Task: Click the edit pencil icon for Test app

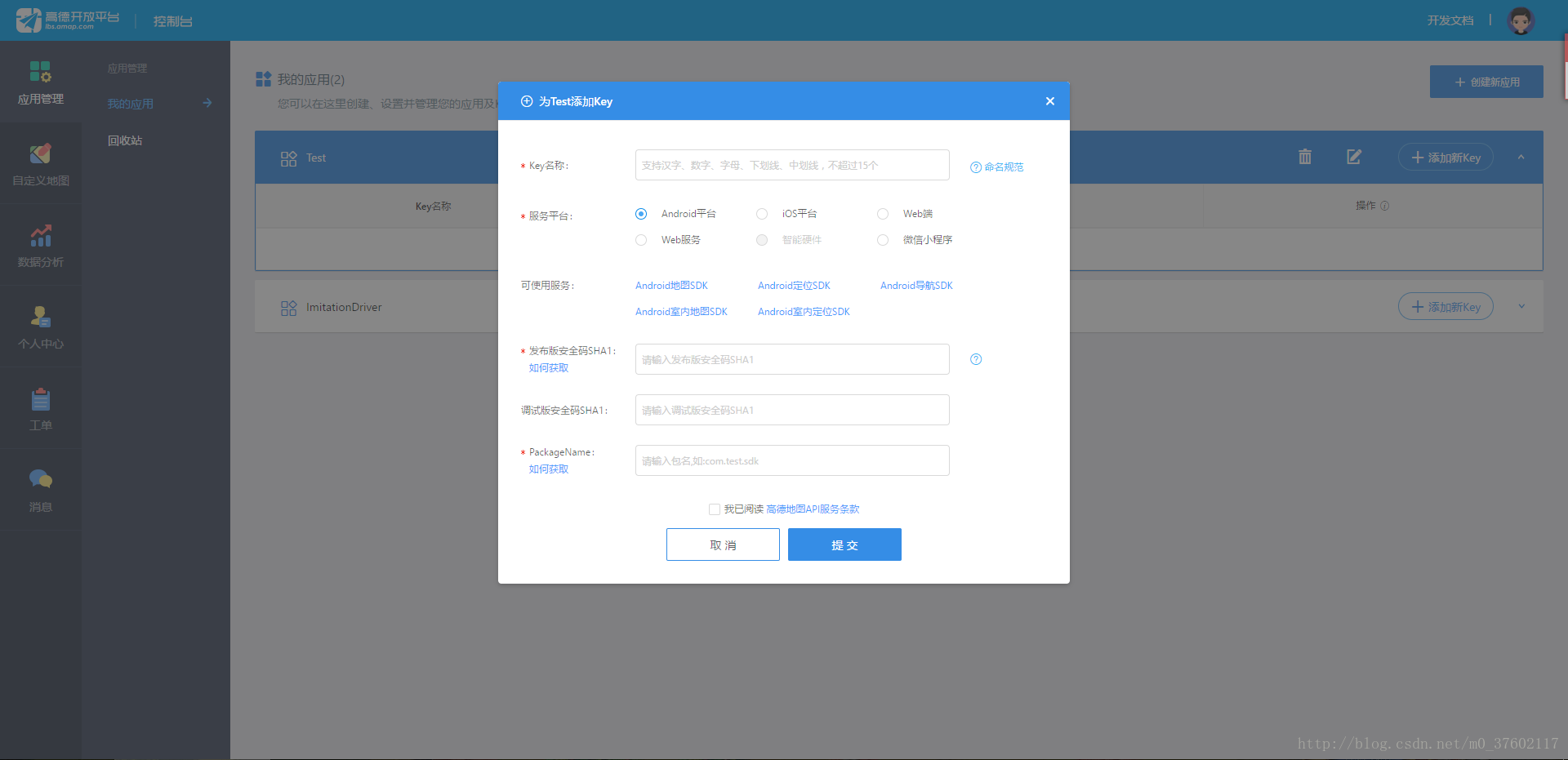Action: point(1353,157)
